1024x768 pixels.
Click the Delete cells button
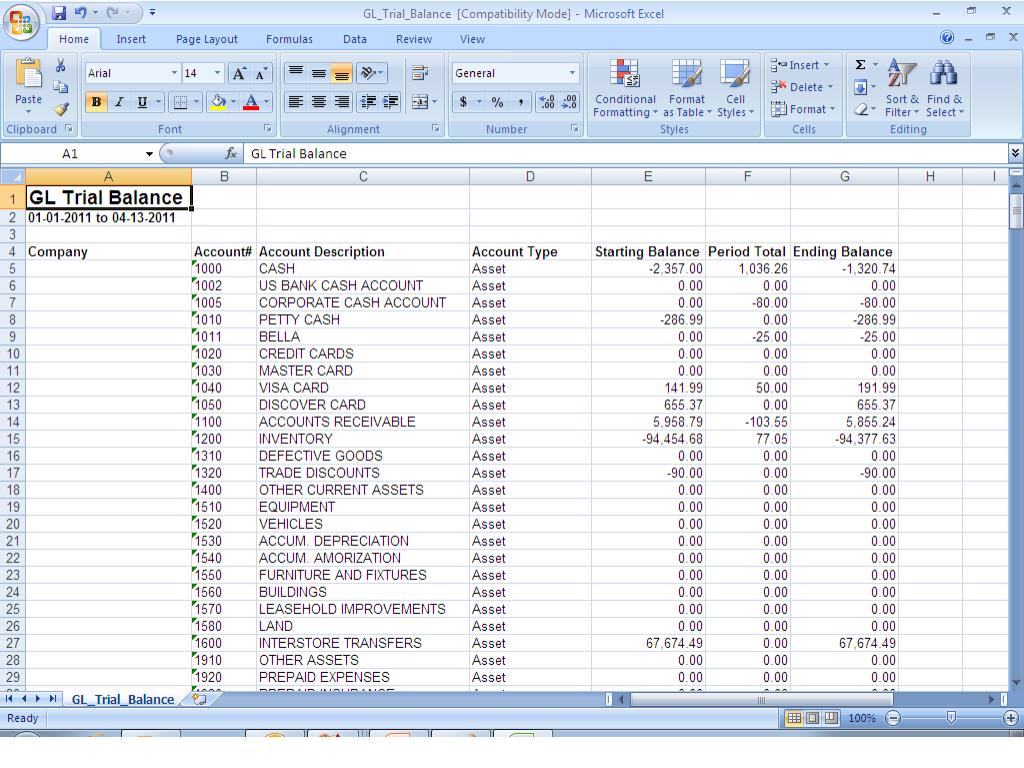pos(802,87)
